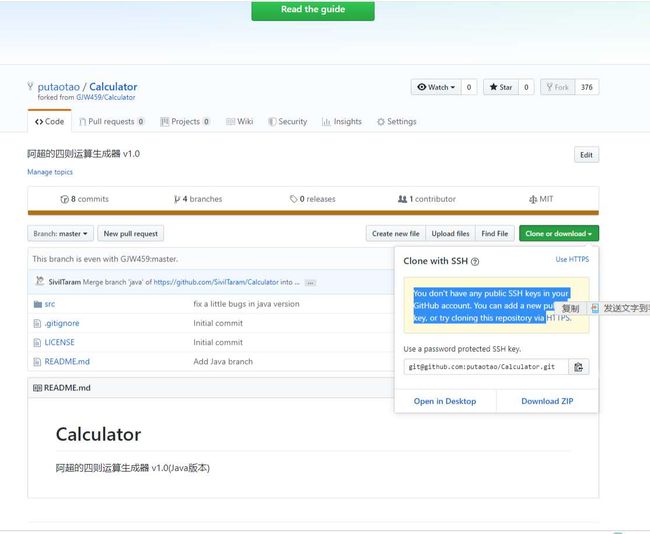This screenshot has width=650, height=534.
Task: Toggle the Clone or download dropdown
Action: tap(559, 233)
